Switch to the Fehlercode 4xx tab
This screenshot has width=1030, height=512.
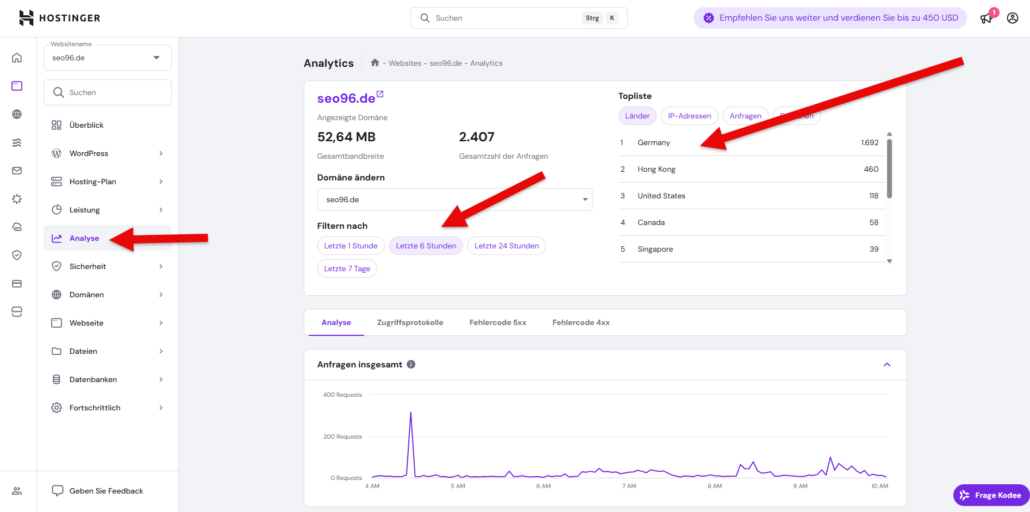(x=581, y=323)
